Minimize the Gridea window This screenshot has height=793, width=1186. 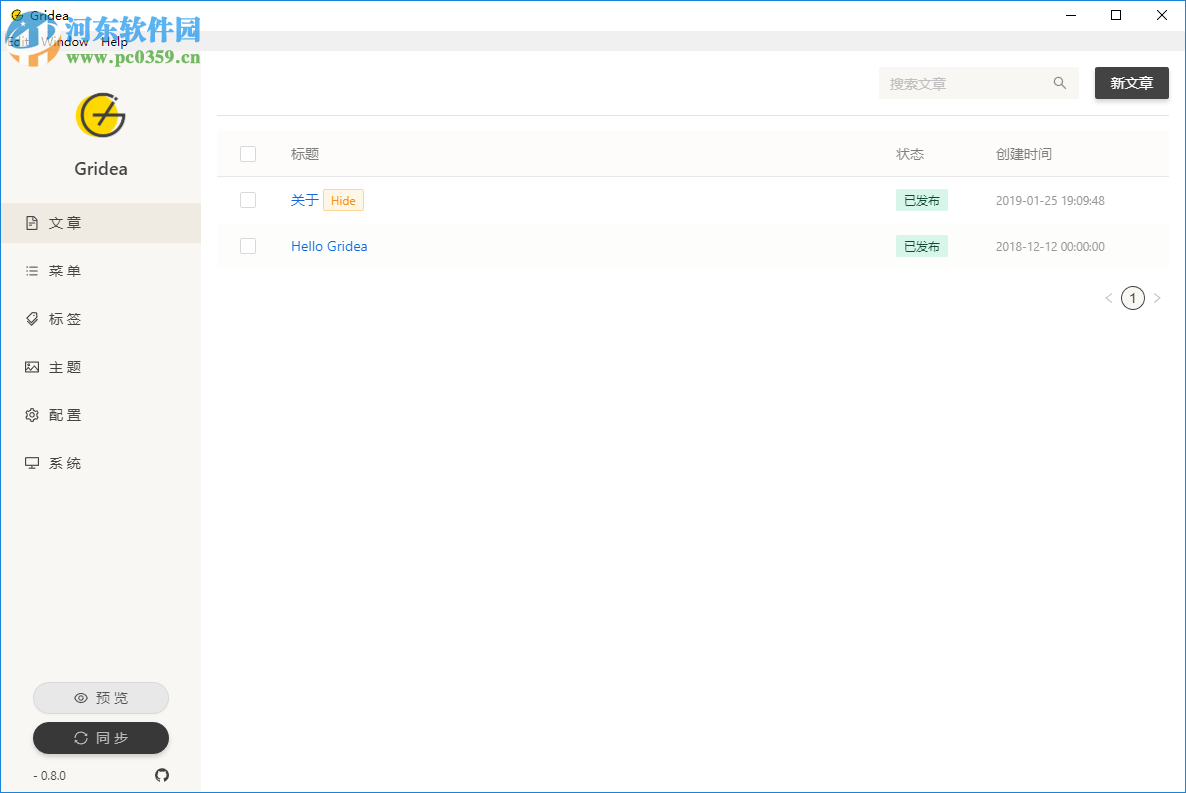pyautogui.click(x=1071, y=15)
